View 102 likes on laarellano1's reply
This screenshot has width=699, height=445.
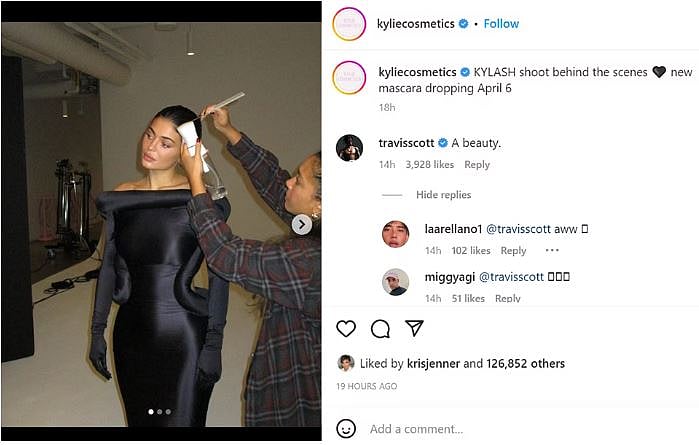[x=470, y=251]
